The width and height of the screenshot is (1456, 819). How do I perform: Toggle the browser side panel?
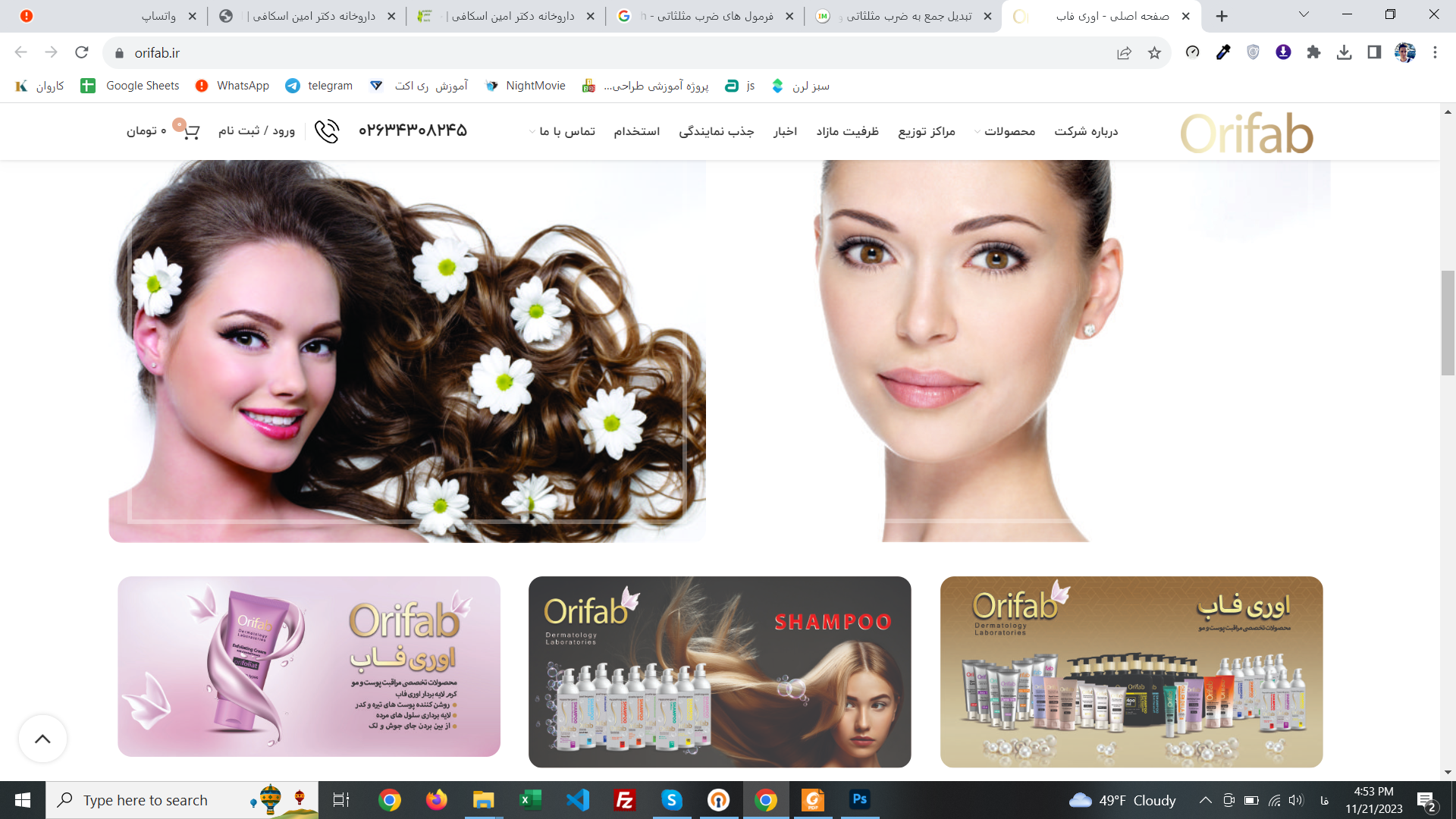(1374, 52)
